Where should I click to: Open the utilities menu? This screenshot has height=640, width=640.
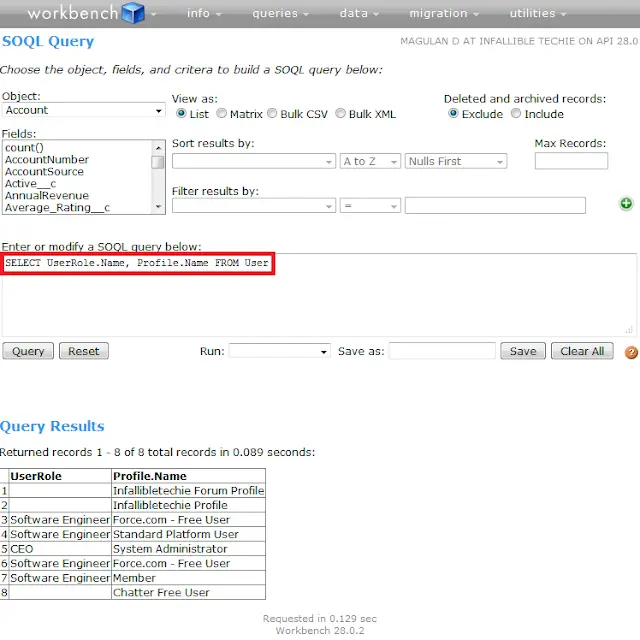click(x=538, y=13)
